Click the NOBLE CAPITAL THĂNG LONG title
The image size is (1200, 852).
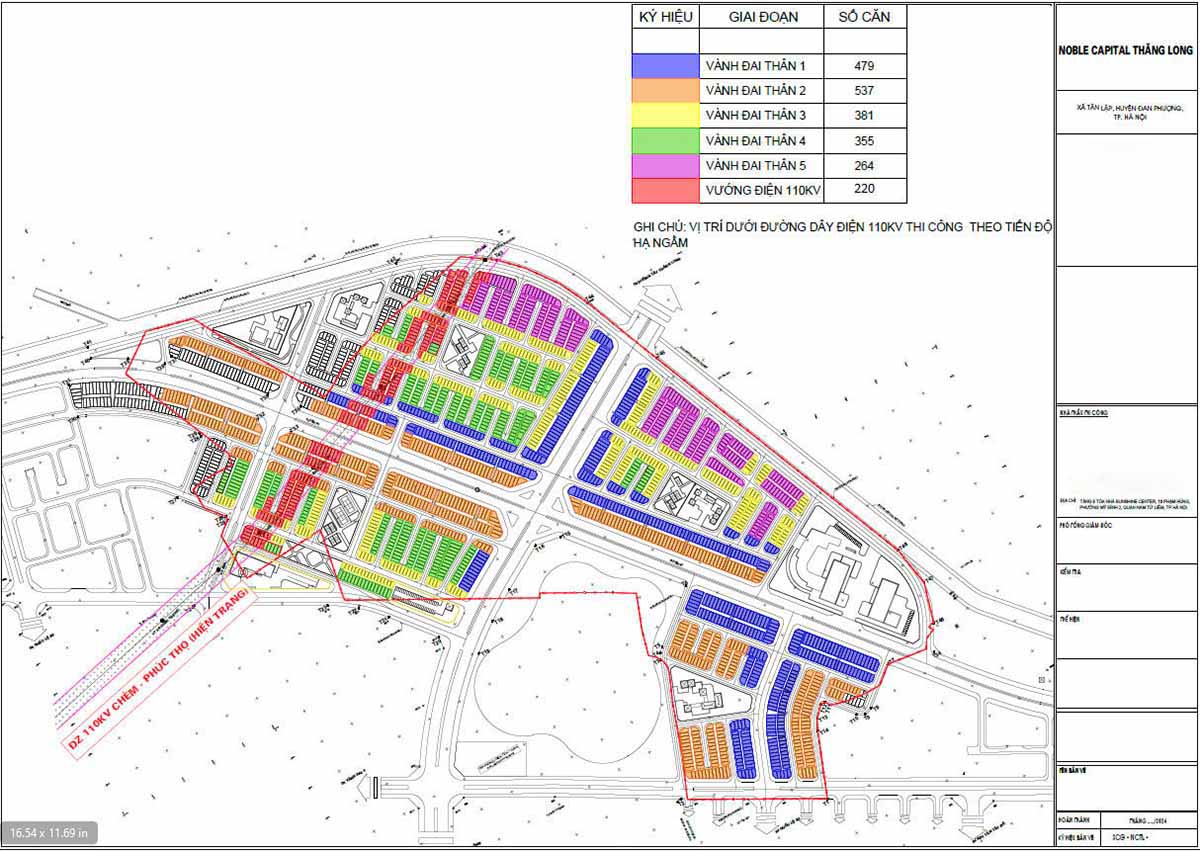(1127, 50)
